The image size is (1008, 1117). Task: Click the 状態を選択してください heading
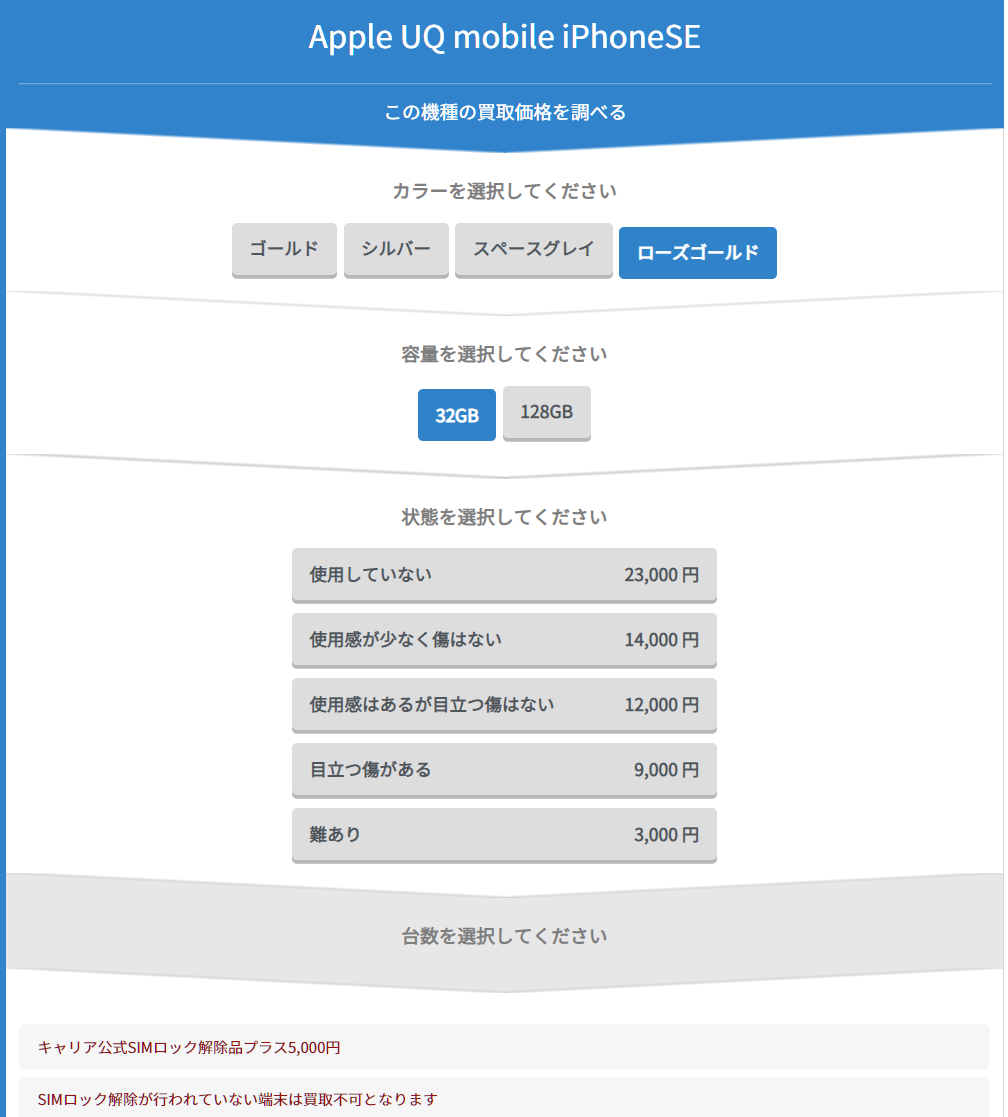coord(504,517)
